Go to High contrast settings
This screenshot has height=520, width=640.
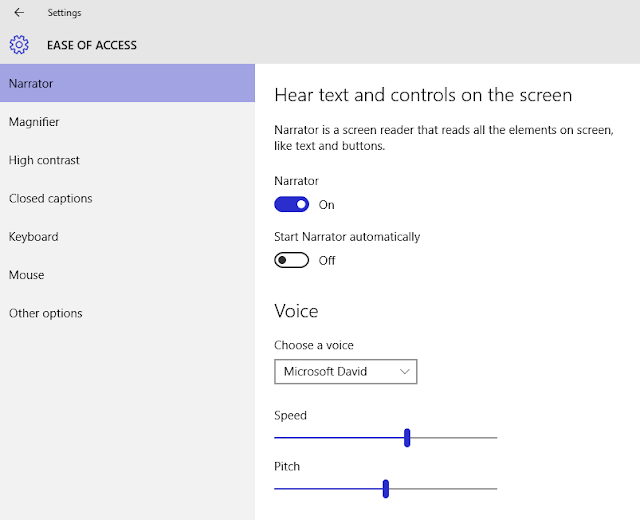(44, 160)
